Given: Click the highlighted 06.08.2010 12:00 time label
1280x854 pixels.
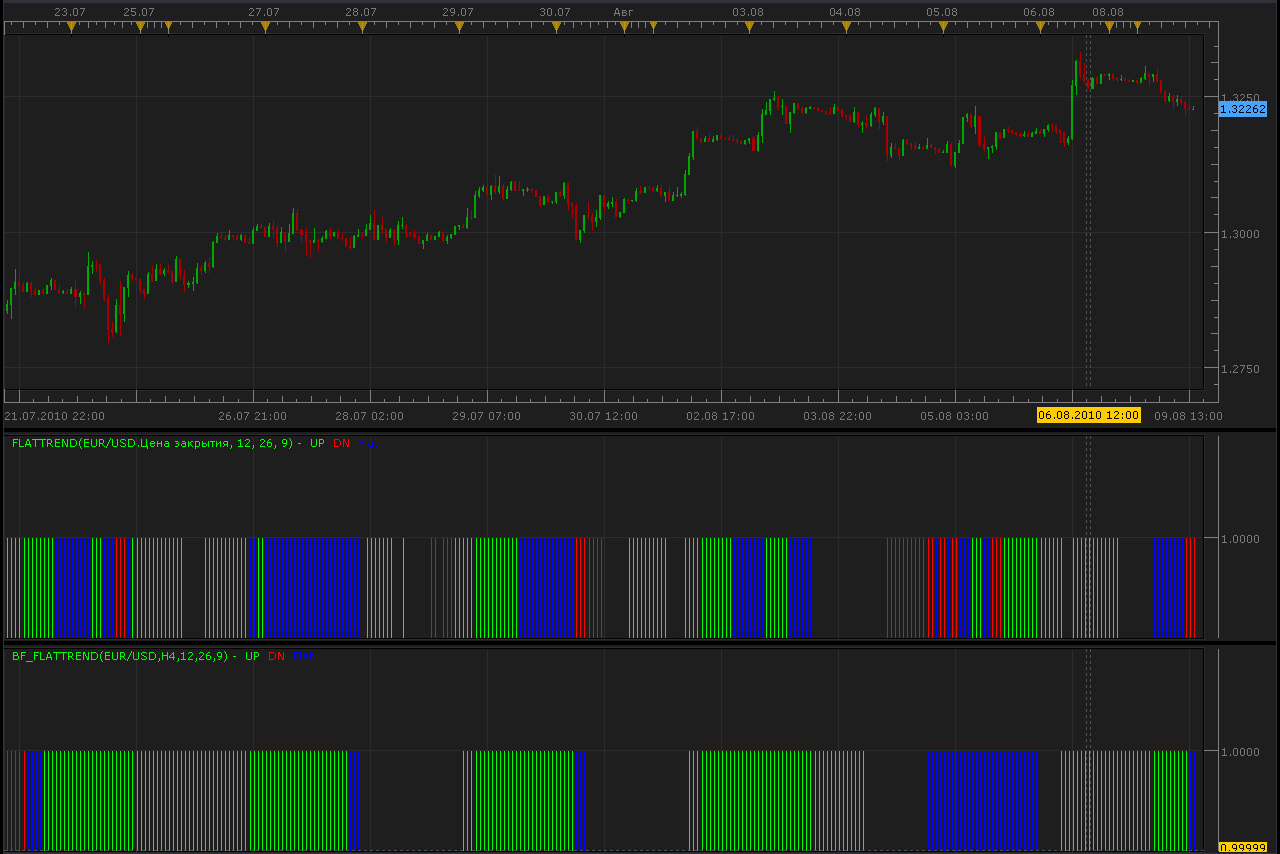Looking at the screenshot, I should click(1088, 415).
